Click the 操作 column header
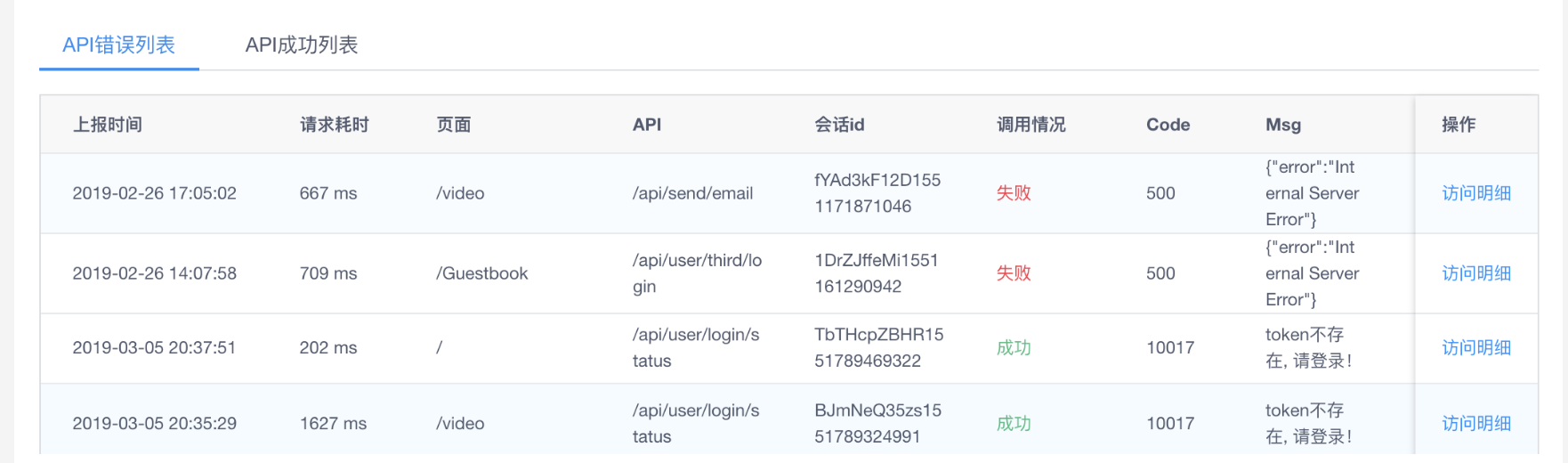The width and height of the screenshot is (1568, 463). click(x=1458, y=125)
